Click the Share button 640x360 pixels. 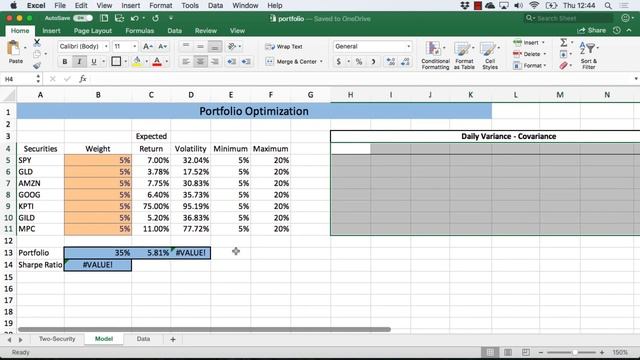pos(591,31)
